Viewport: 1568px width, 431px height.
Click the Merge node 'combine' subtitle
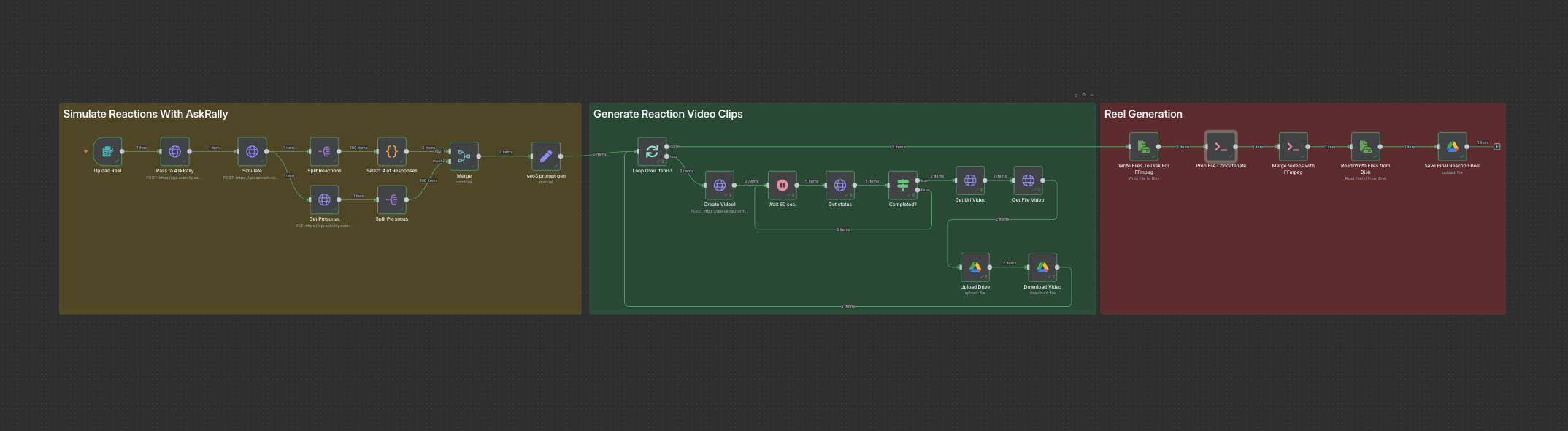(x=464, y=182)
